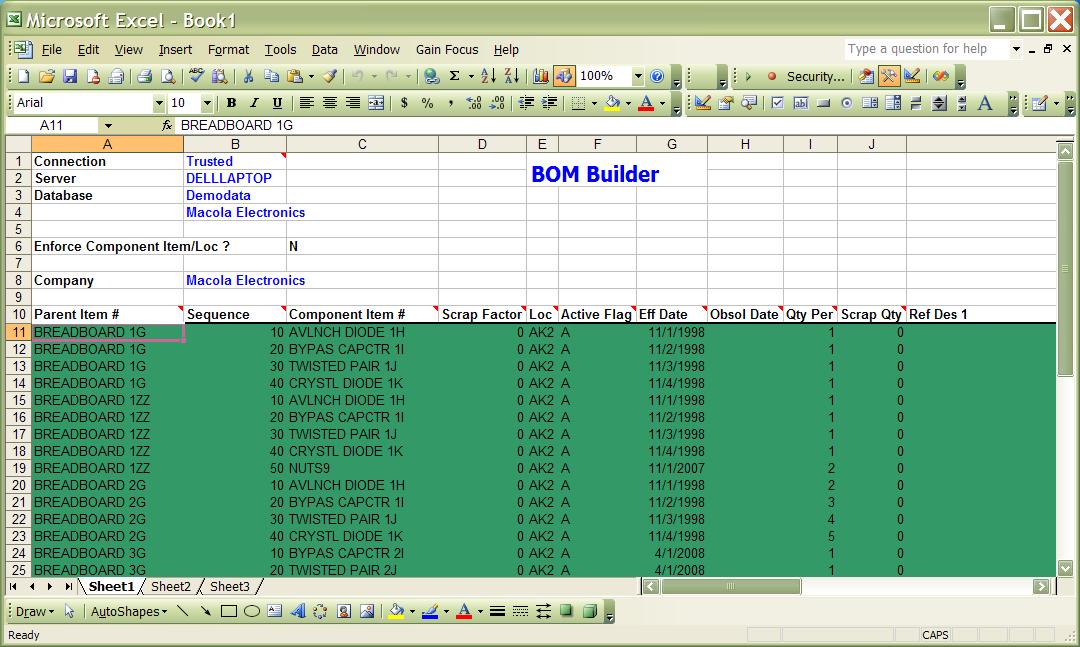This screenshot has width=1080, height=647.
Task: Expand the Zoom percentage dropdown
Action: click(x=638, y=76)
